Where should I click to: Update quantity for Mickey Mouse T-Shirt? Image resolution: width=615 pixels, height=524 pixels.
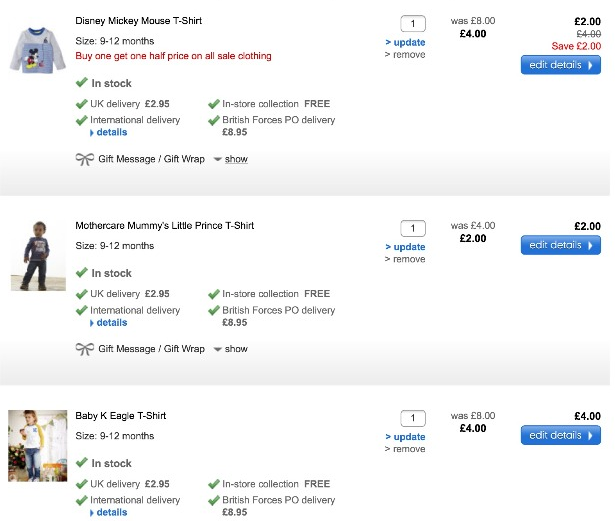point(408,43)
